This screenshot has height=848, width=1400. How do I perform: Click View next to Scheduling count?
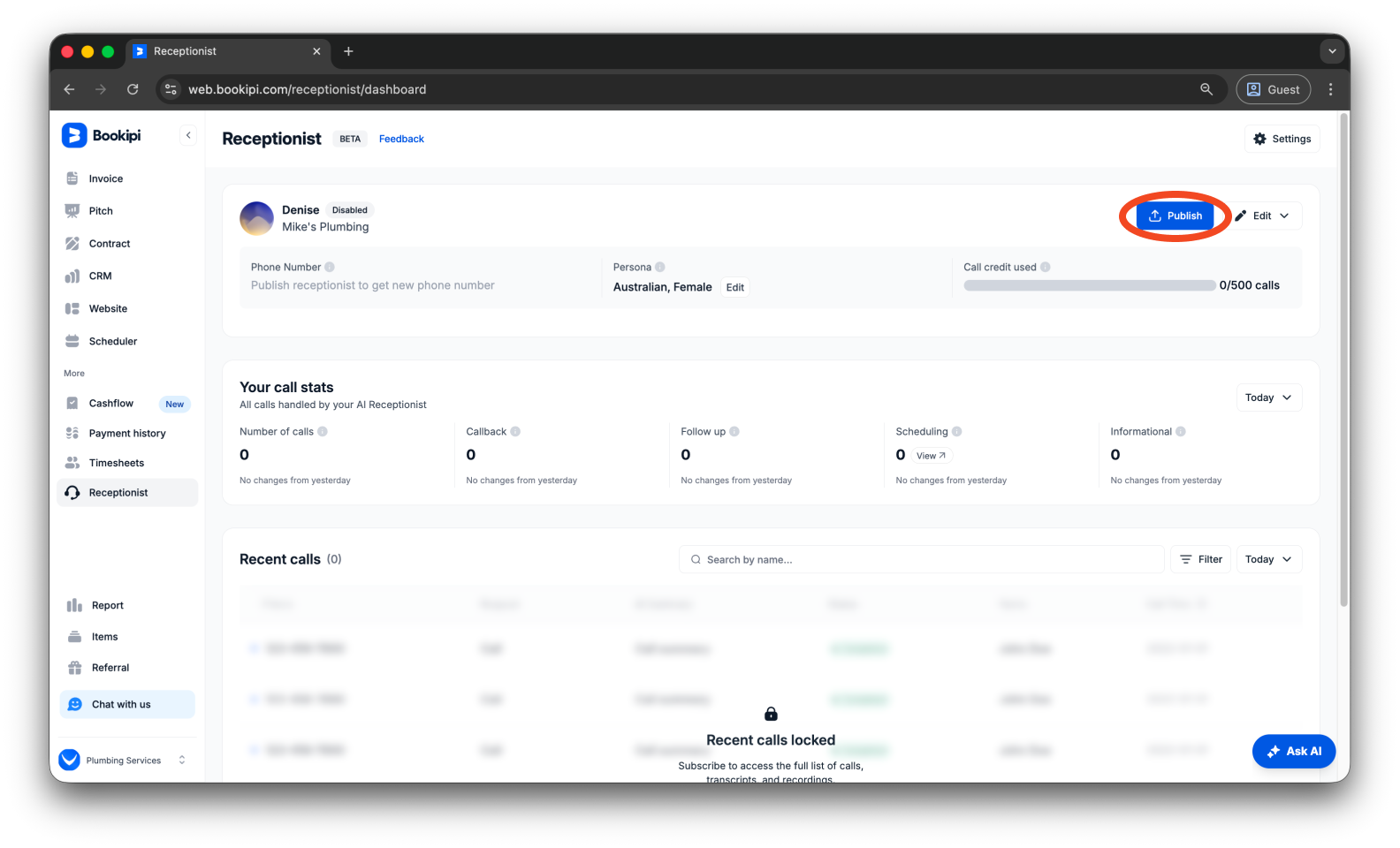931,456
